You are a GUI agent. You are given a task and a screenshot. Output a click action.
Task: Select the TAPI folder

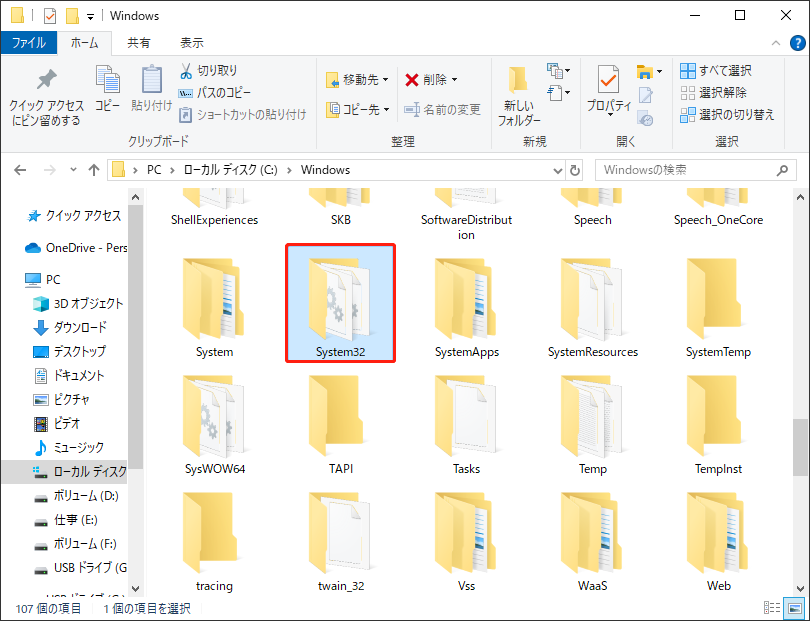click(340, 425)
